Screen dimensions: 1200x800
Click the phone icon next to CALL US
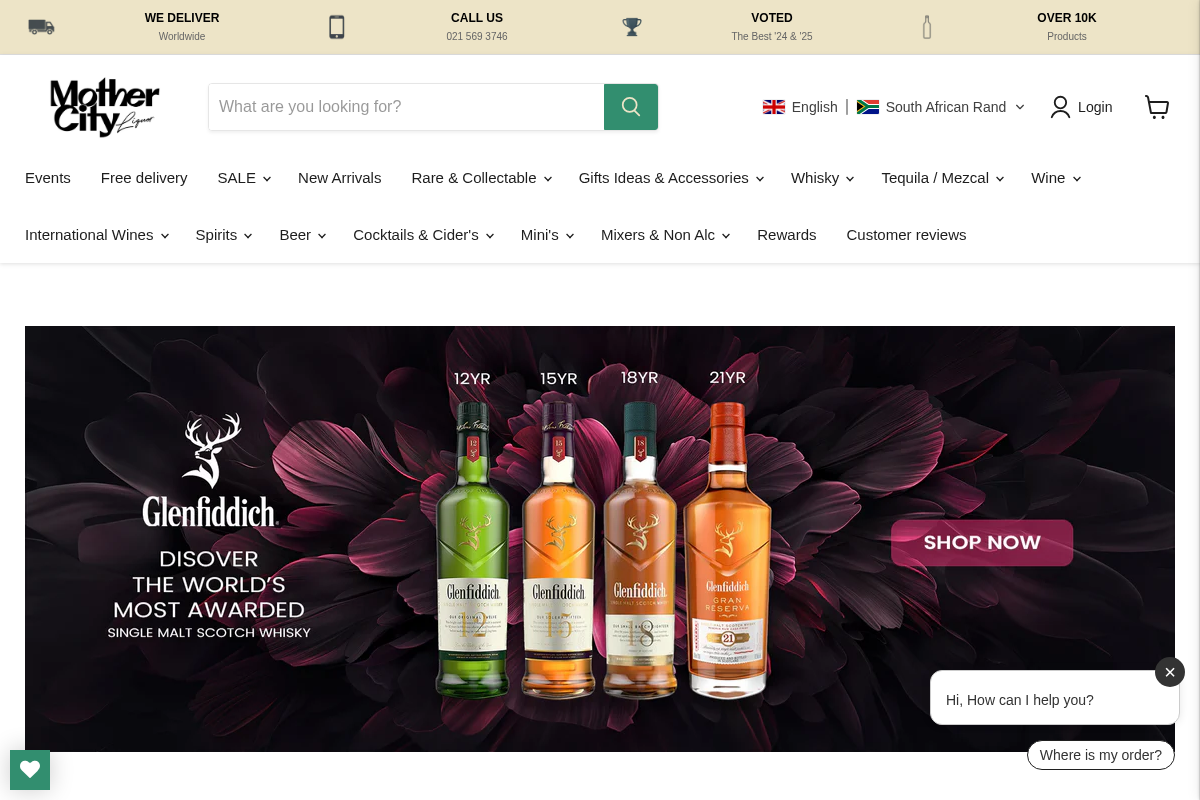(x=336, y=27)
